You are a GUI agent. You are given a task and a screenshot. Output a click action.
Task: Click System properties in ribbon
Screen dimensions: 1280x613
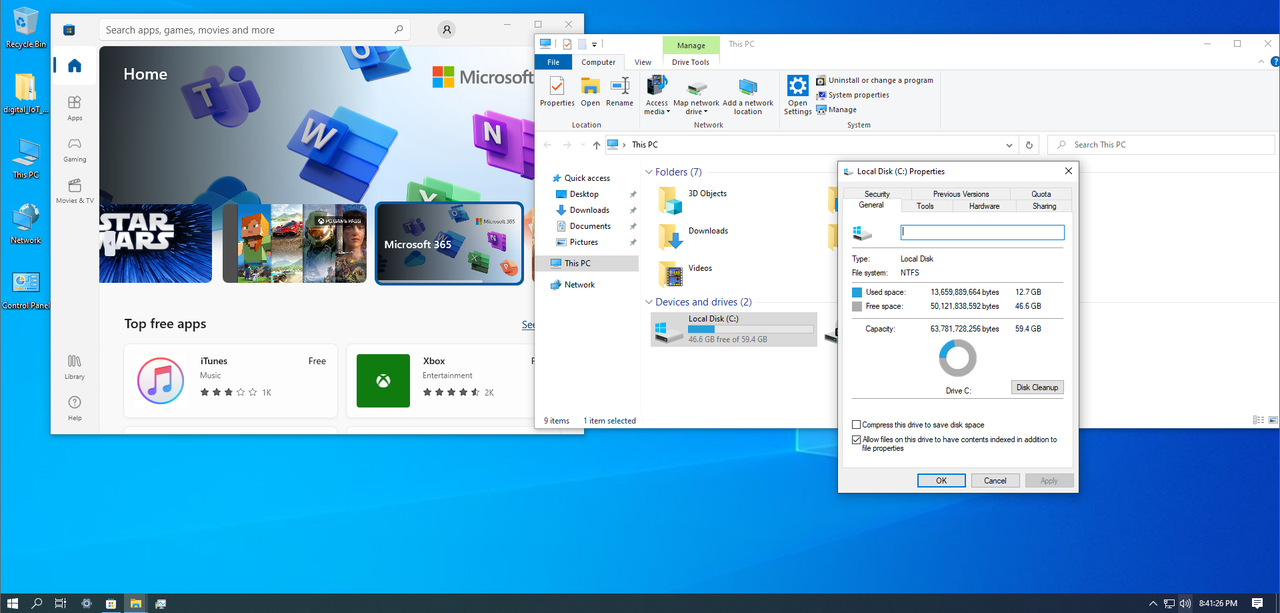tap(852, 95)
